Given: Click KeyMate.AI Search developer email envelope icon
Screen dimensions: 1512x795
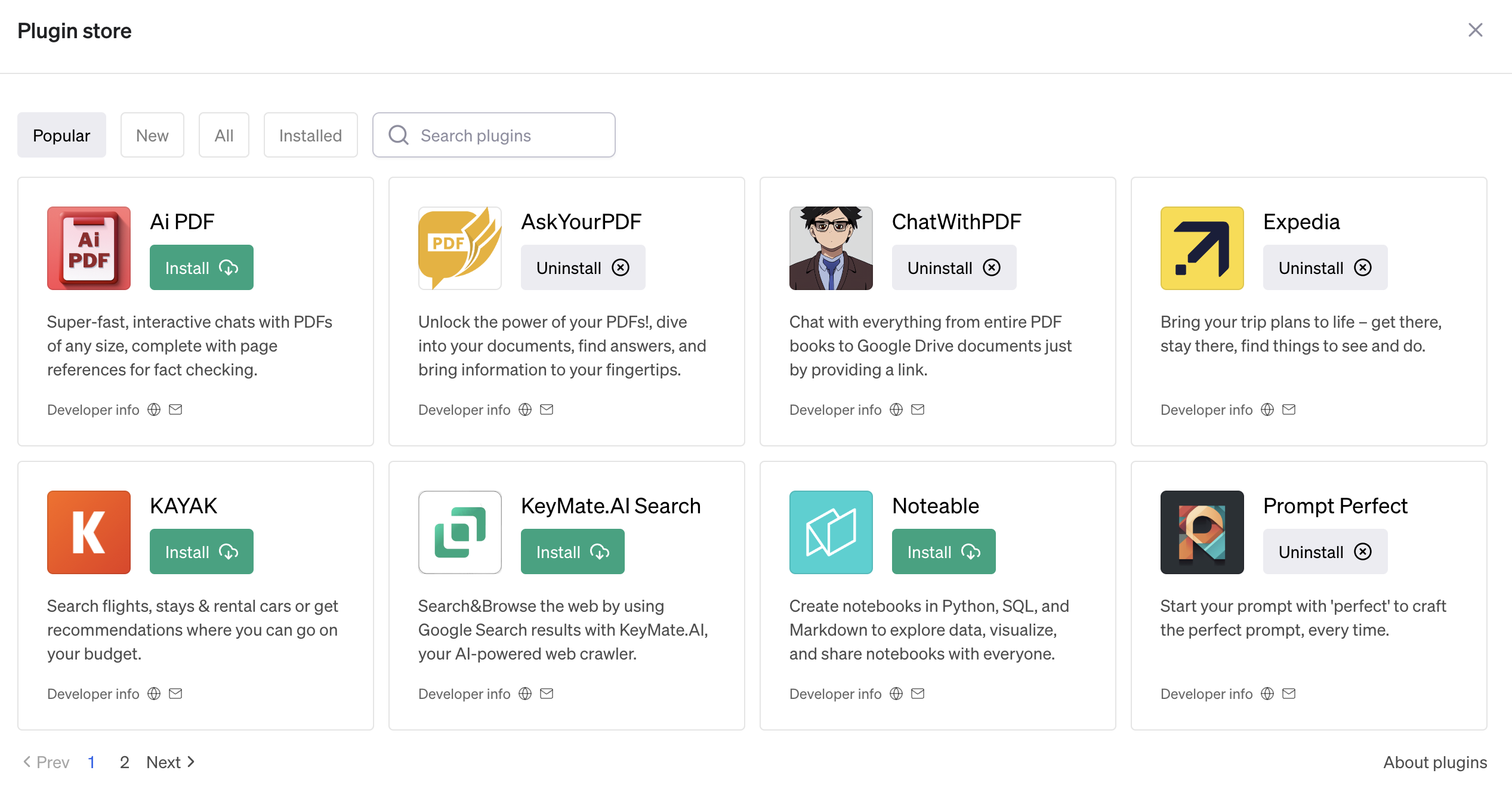Looking at the screenshot, I should [x=547, y=694].
